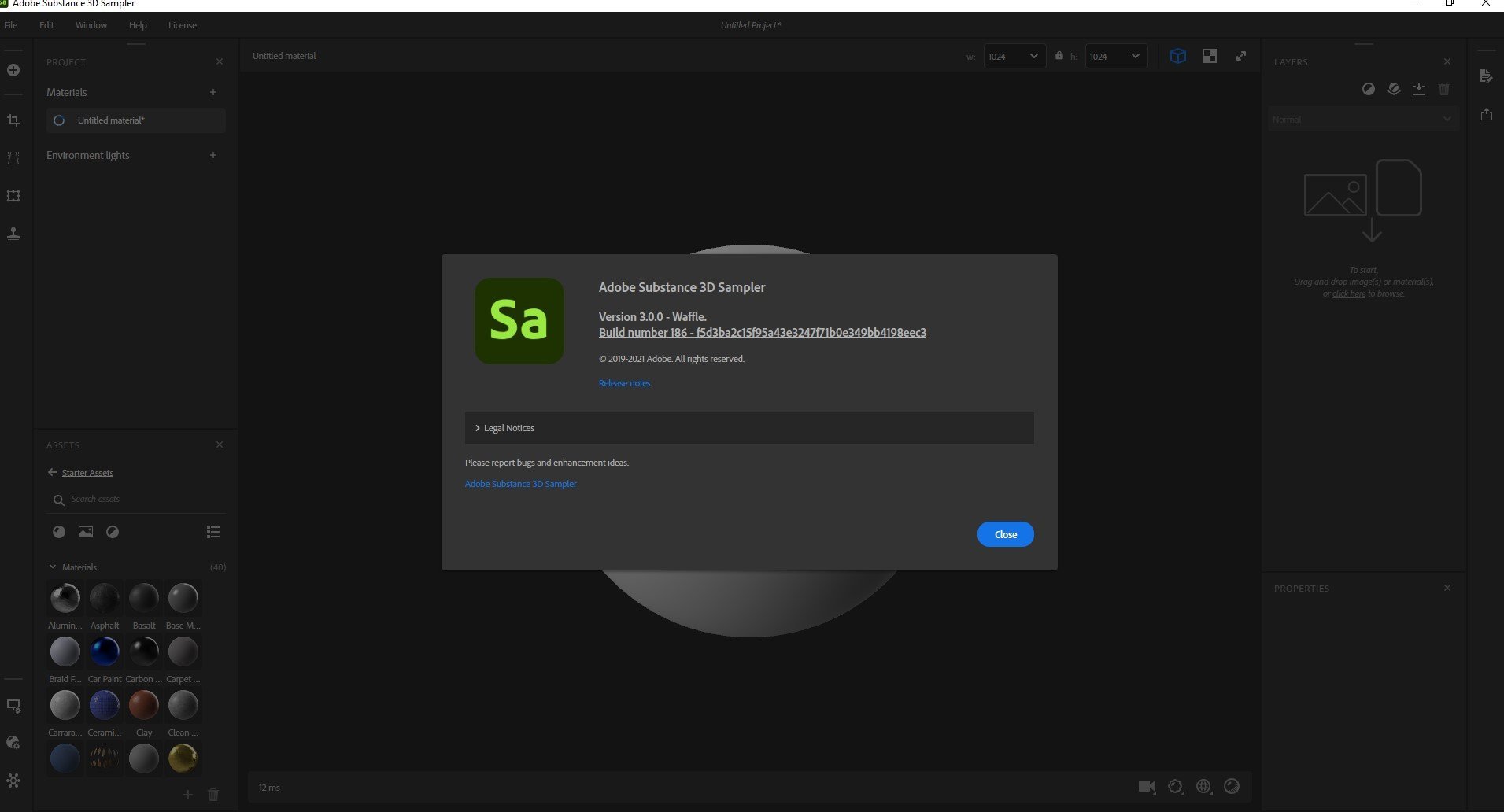Close the Layers panel
The height and width of the screenshot is (812, 1504).
[1447, 61]
